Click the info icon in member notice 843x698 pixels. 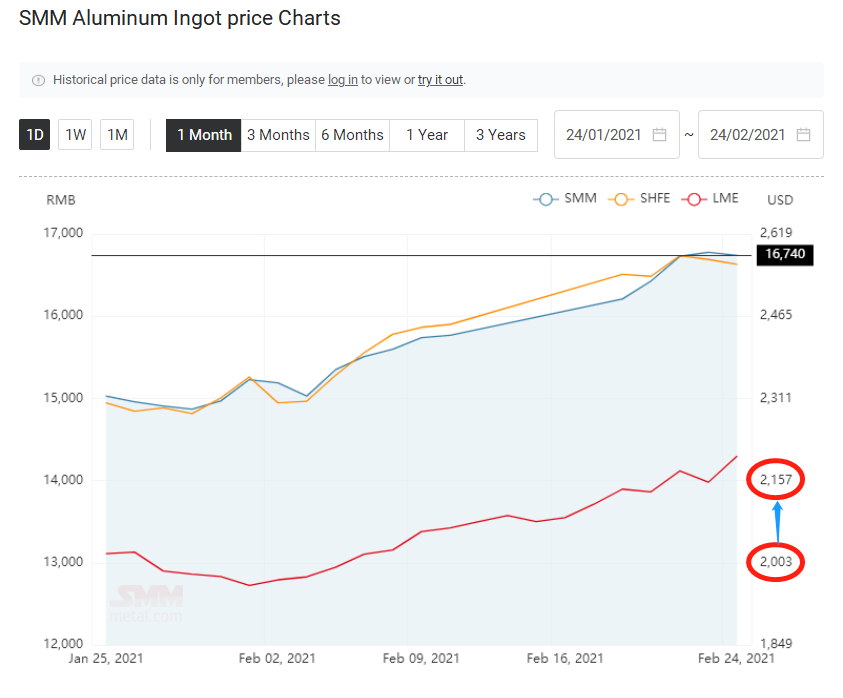tap(38, 80)
